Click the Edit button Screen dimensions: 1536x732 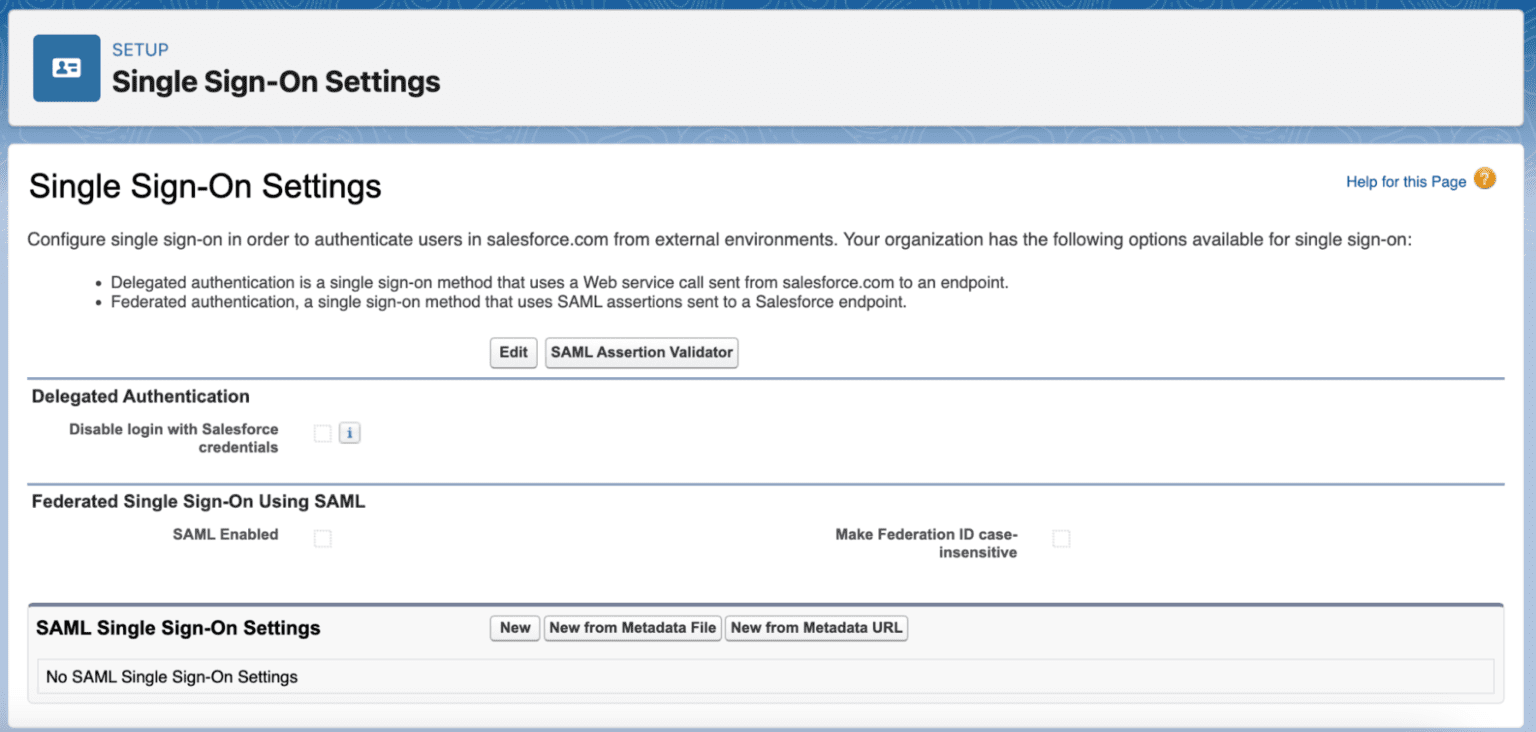(x=514, y=353)
